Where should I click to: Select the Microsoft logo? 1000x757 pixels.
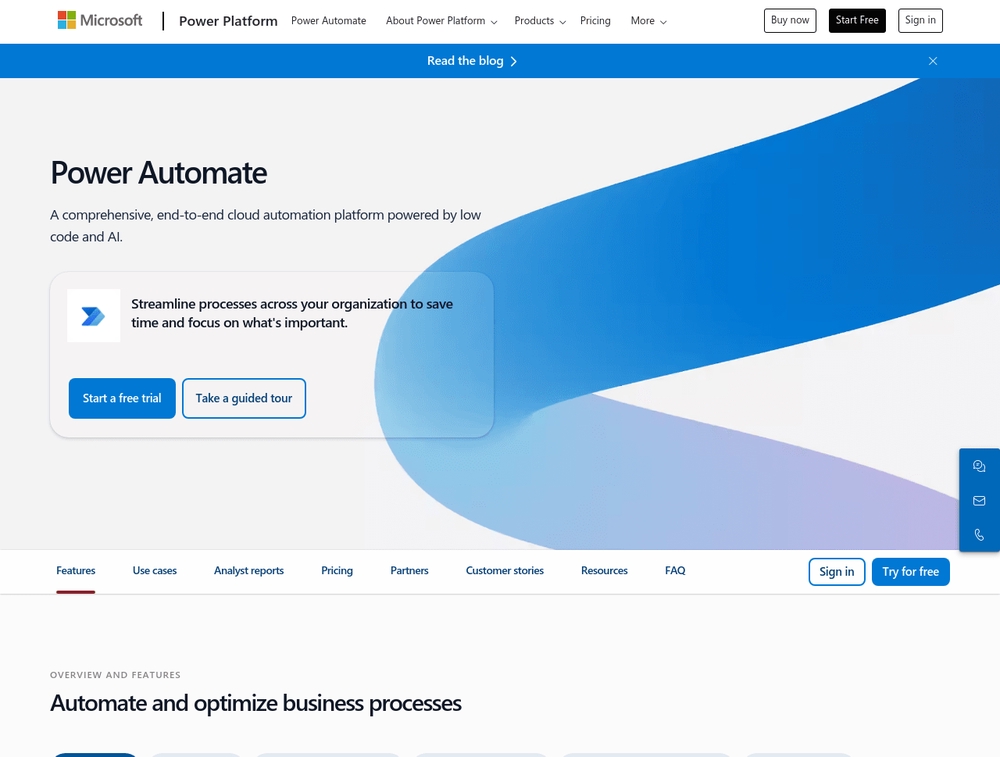pyautogui.click(x=99, y=20)
